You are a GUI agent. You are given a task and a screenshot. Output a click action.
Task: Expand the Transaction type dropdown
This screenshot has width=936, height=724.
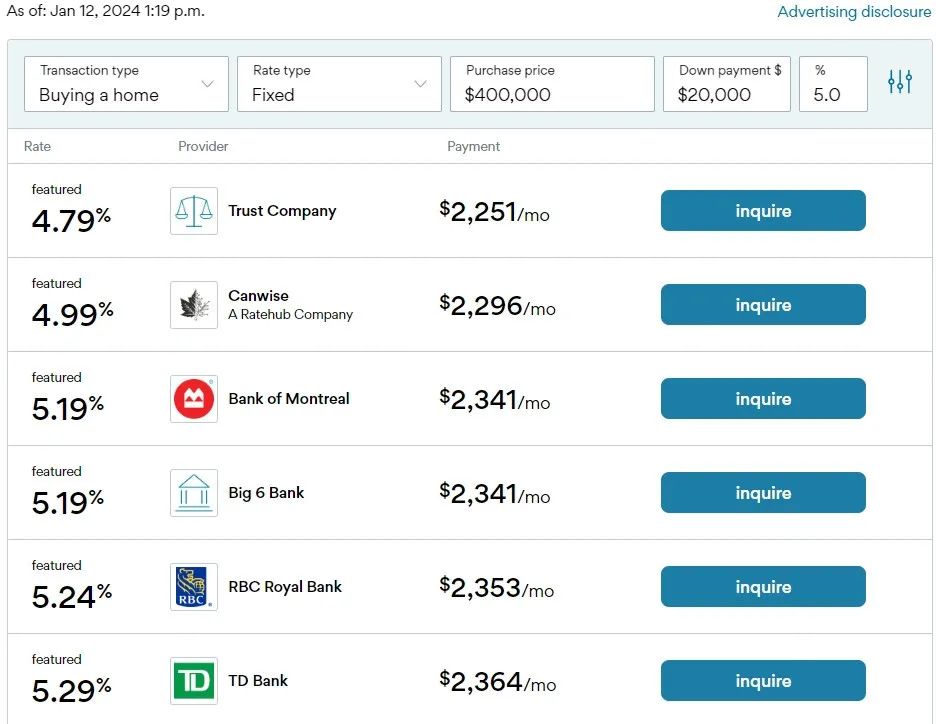pyautogui.click(x=127, y=84)
